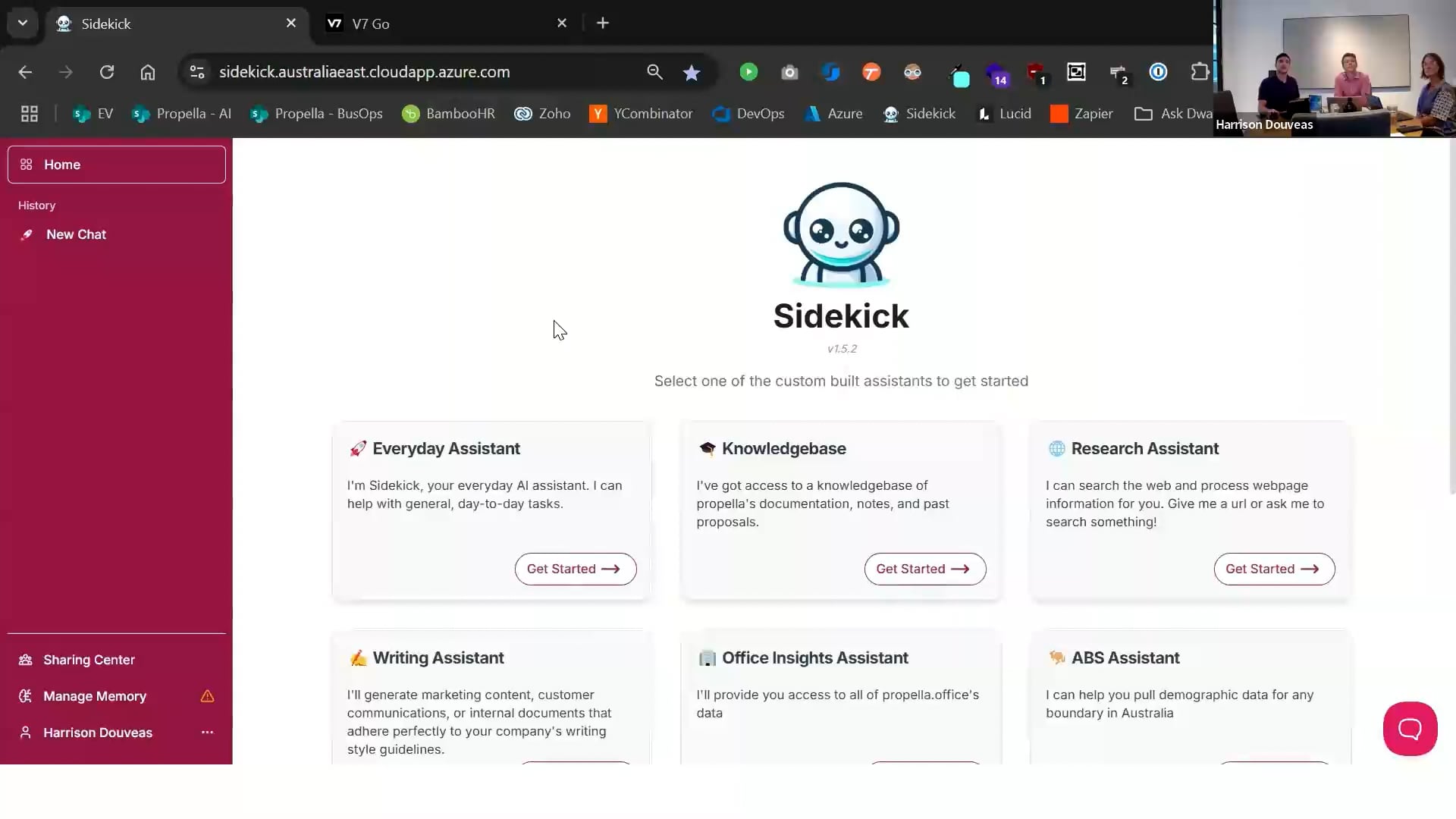Viewport: 1456px width, 819px height.
Task: Expand the Ask Dwa bookmarks folder
Action: [1172, 113]
